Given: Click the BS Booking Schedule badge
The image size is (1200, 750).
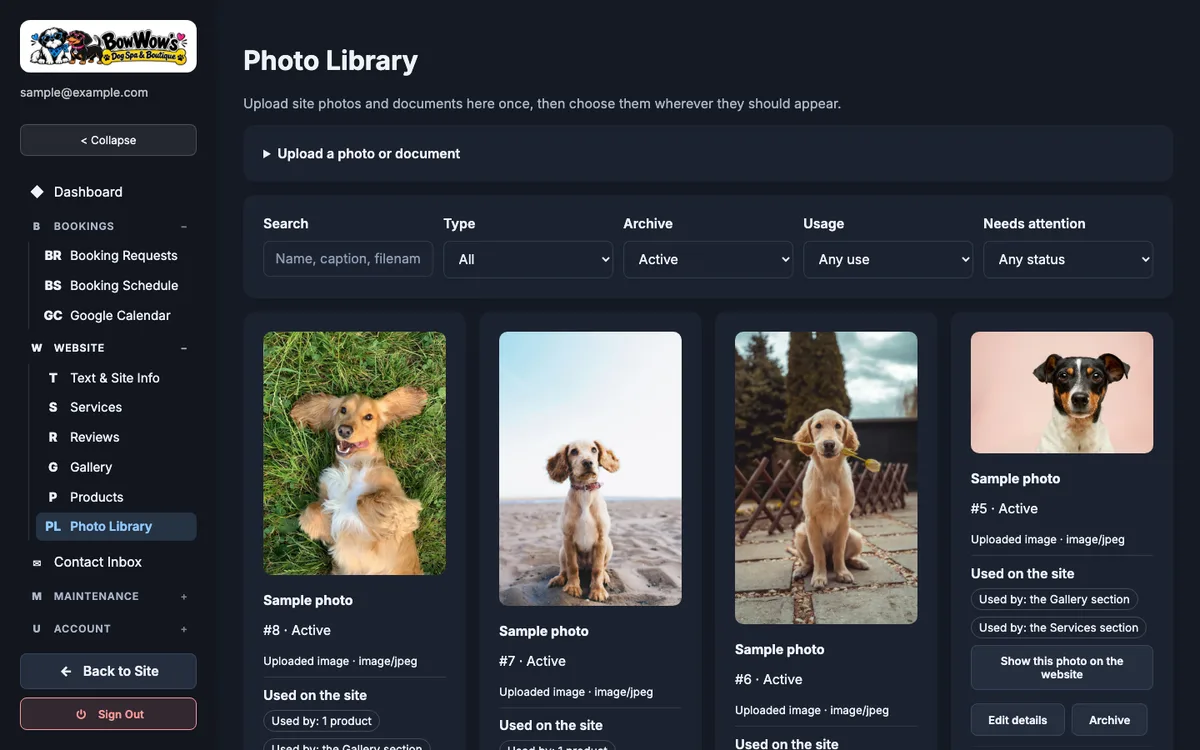Looking at the screenshot, I should 53,286.
